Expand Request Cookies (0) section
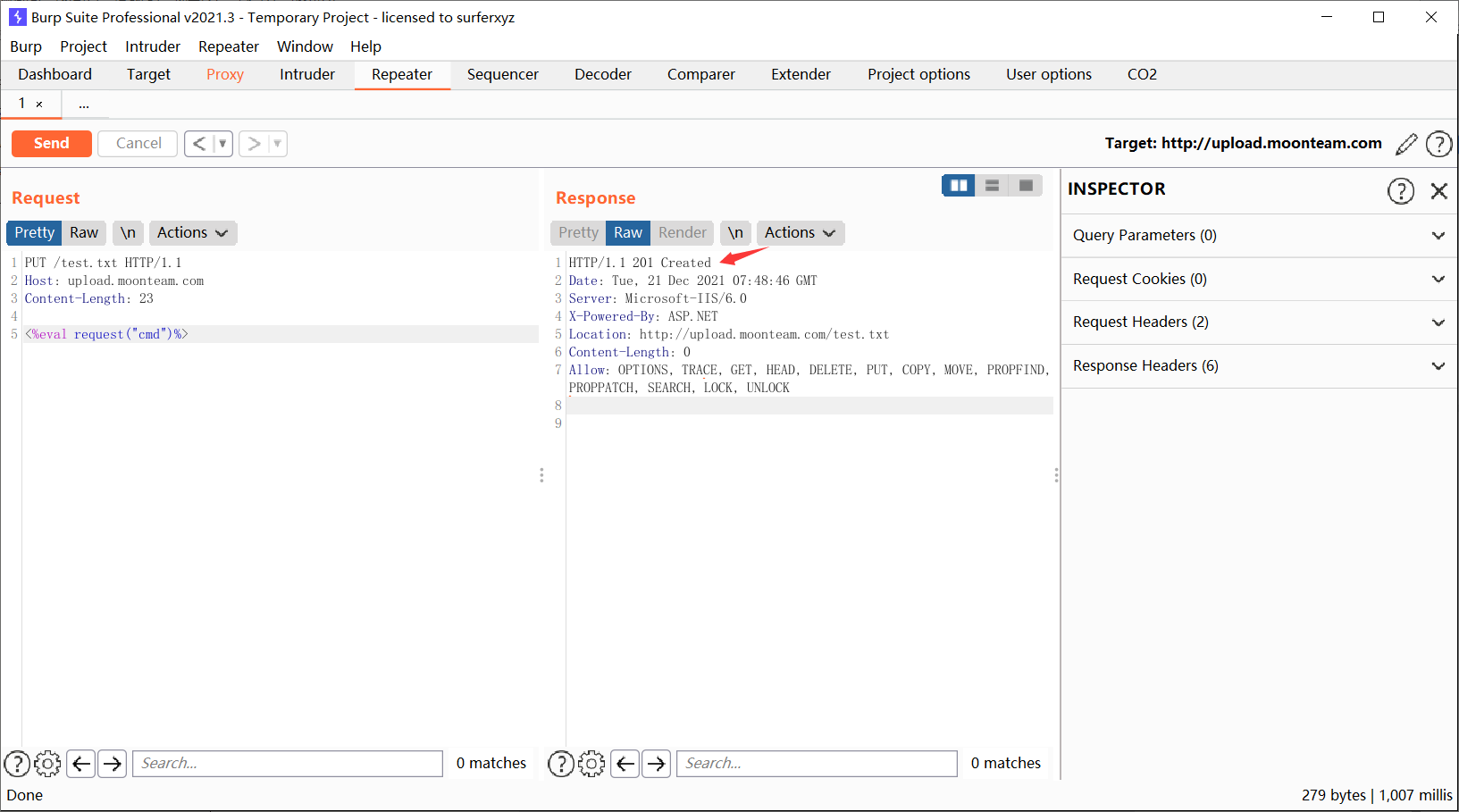This screenshot has width=1459, height=812. (1259, 280)
